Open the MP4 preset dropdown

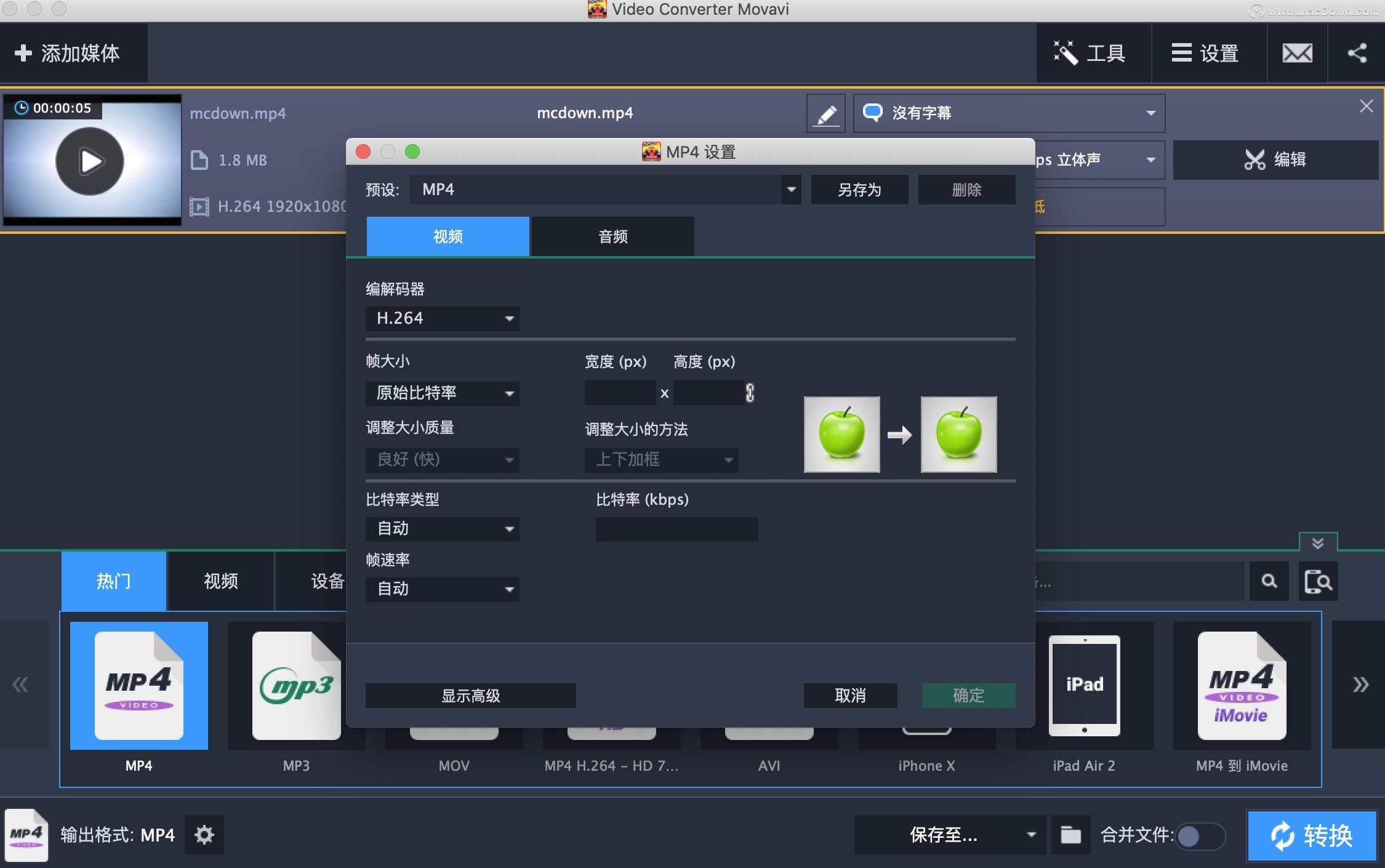[x=790, y=189]
